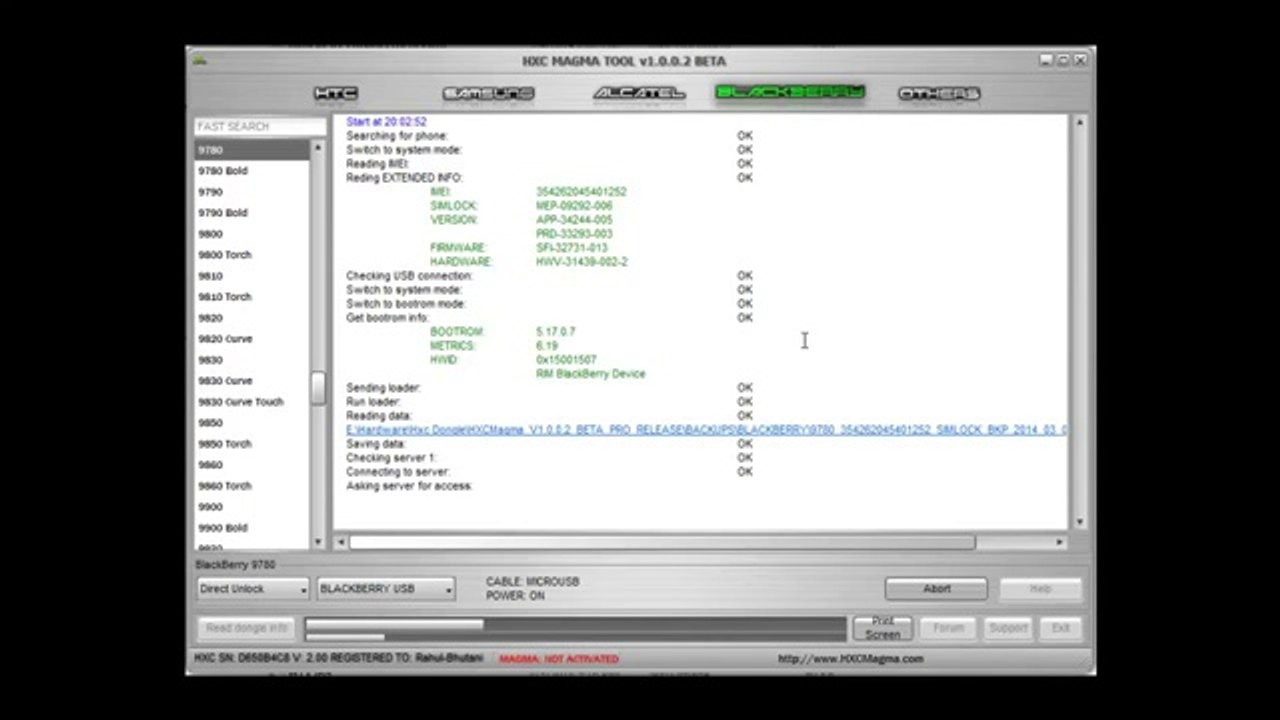Click the FAST SEARCH input field

260,127
